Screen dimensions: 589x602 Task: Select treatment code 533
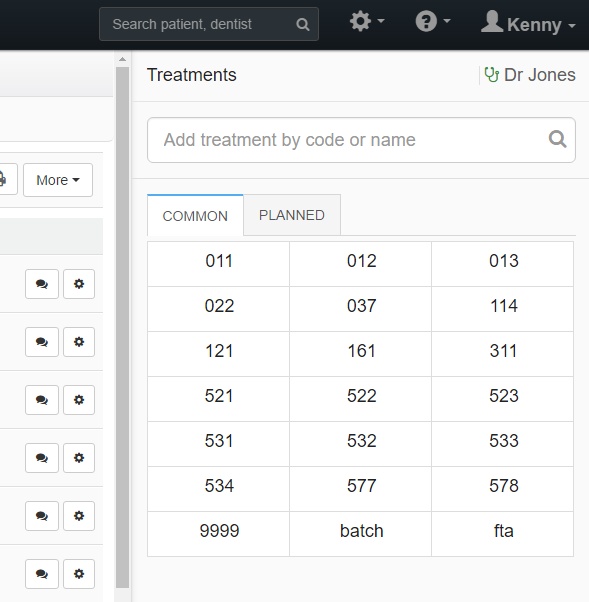click(503, 444)
